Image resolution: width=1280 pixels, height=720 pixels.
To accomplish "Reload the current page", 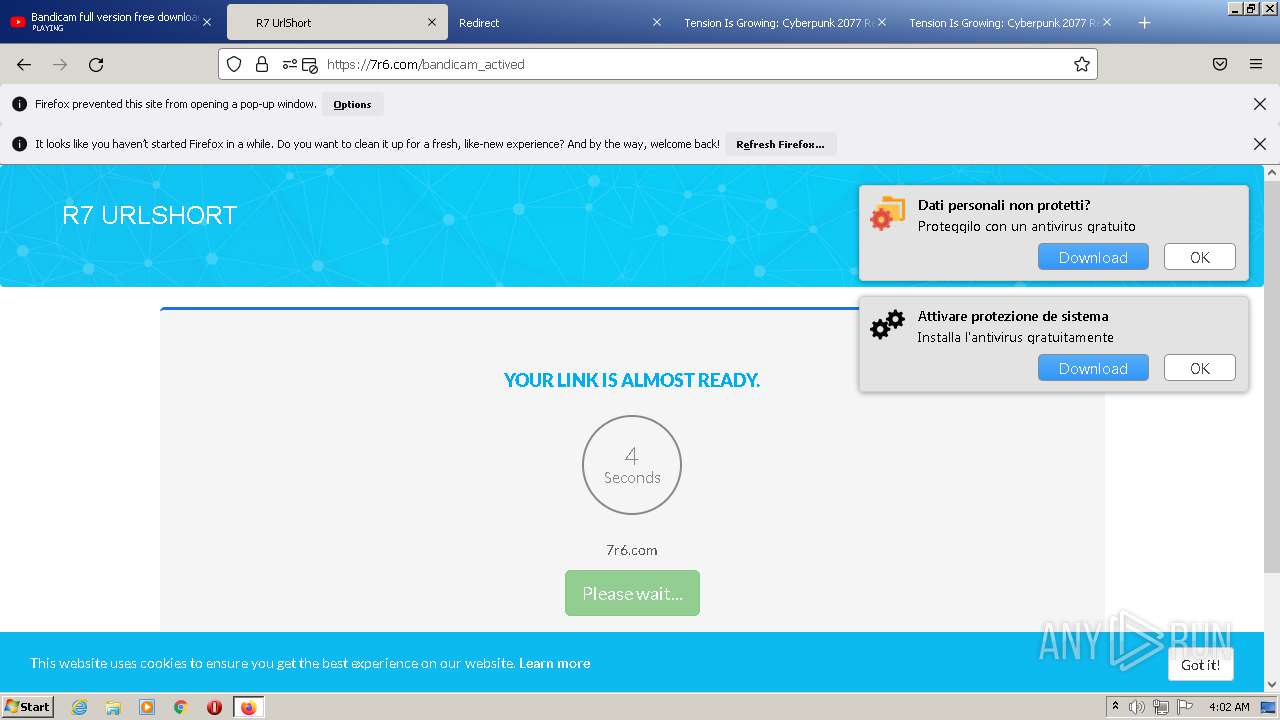I will [x=96, y=64].
